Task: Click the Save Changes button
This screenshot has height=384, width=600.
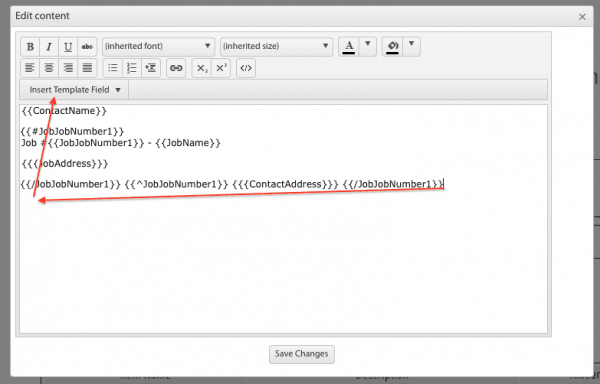Action: click(302, 354)
